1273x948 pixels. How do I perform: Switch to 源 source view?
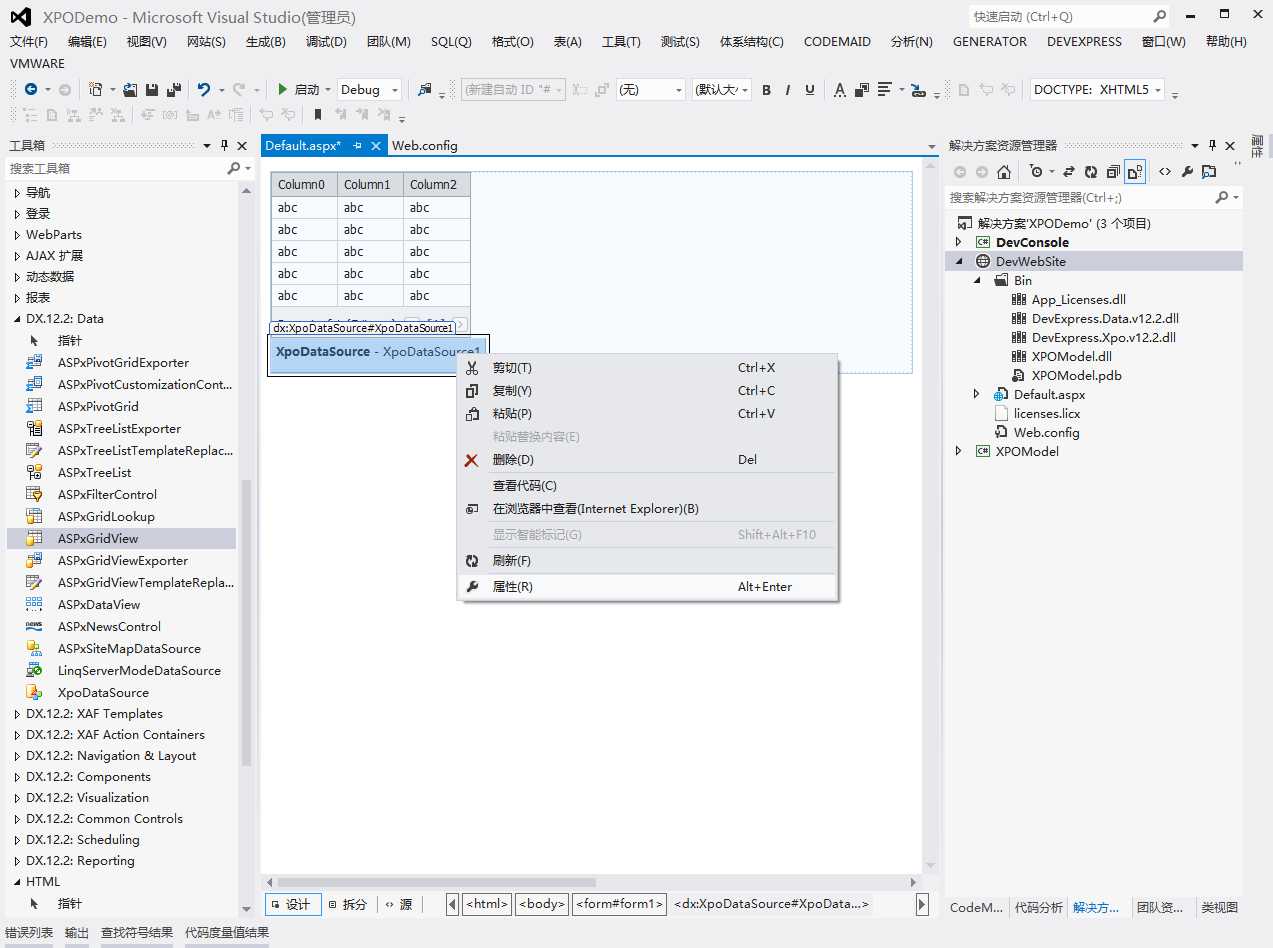pyautogui.click(x=398, y=904)
